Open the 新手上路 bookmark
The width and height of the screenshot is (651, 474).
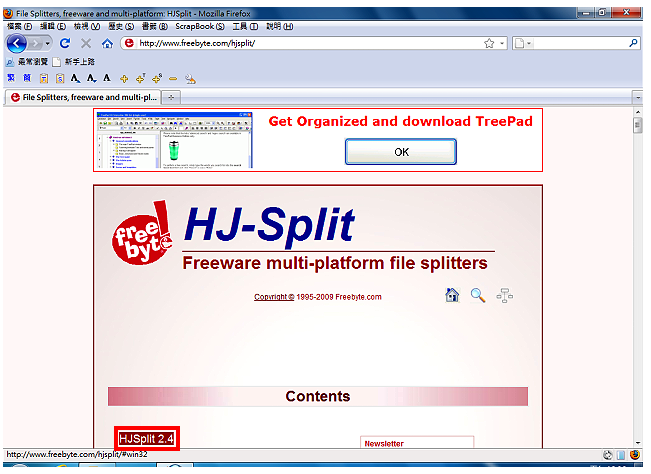pos(74,62)
